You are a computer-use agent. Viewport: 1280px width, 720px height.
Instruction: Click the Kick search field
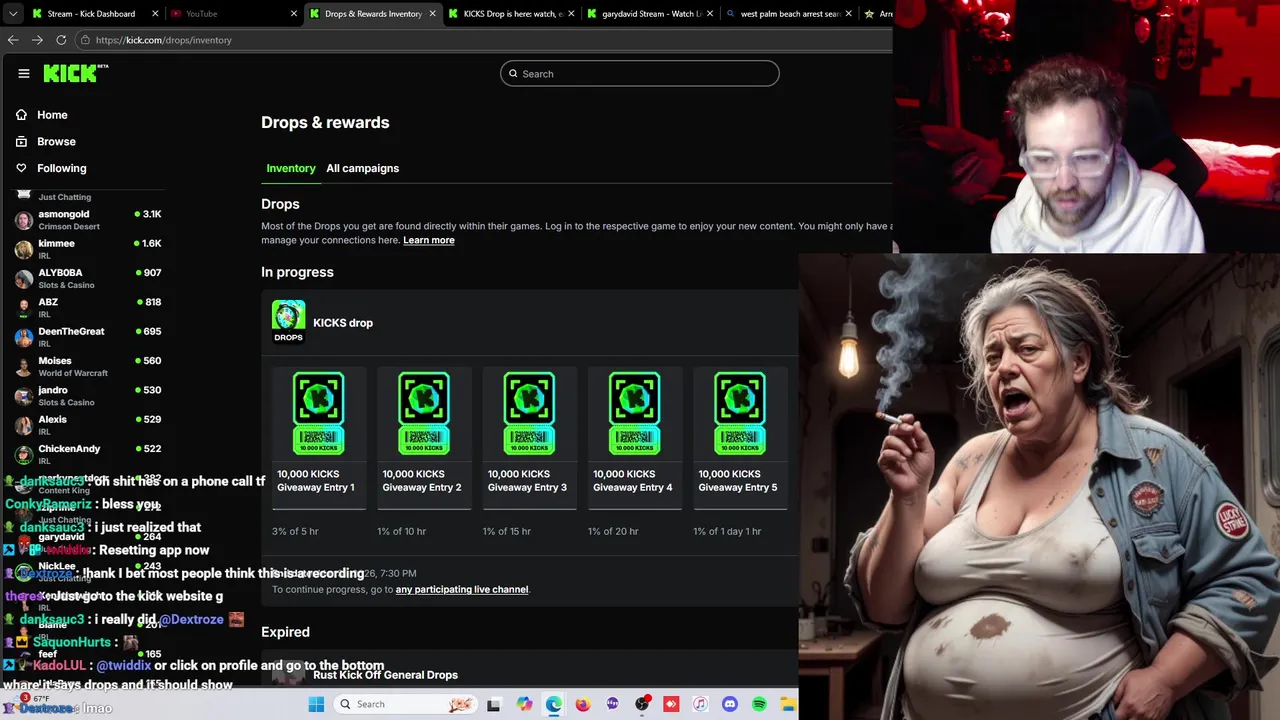point(640,74)
